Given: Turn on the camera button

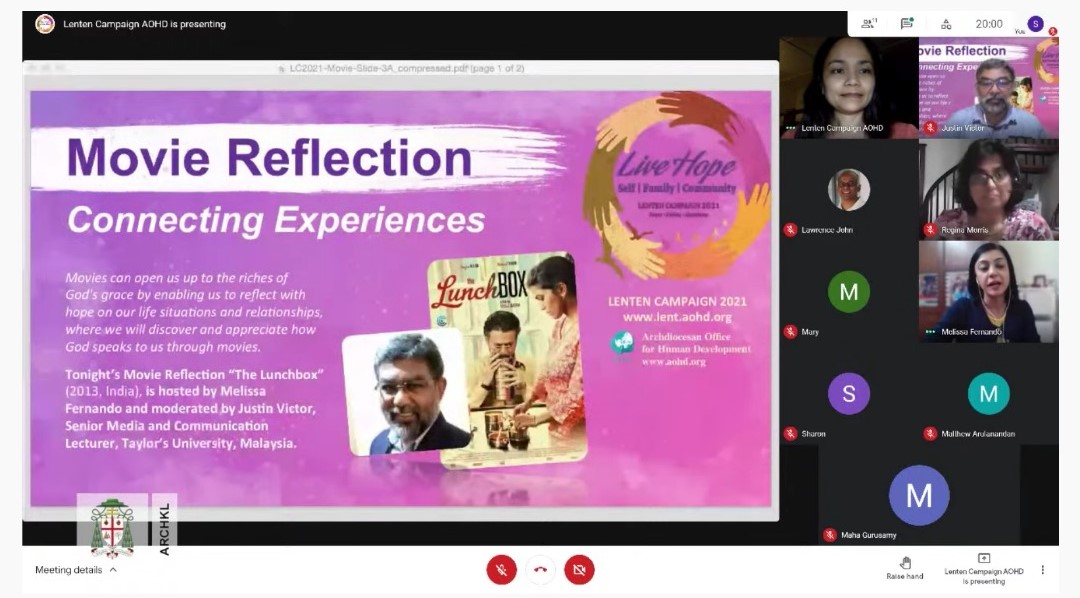Looking at the screenshot, I should point(579,570).
